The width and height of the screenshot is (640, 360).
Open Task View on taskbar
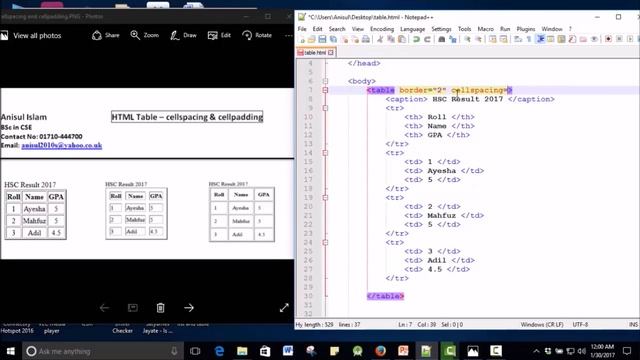pos(195,351)
